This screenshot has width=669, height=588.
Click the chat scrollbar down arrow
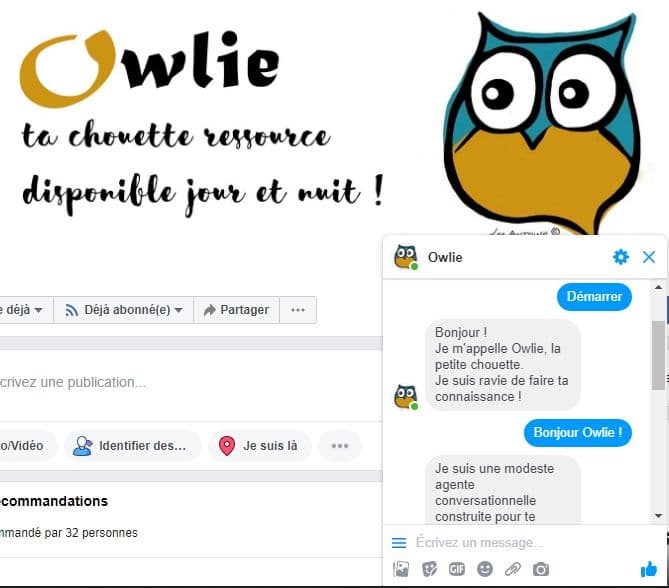pyautogui.click(x=658, y=516)
